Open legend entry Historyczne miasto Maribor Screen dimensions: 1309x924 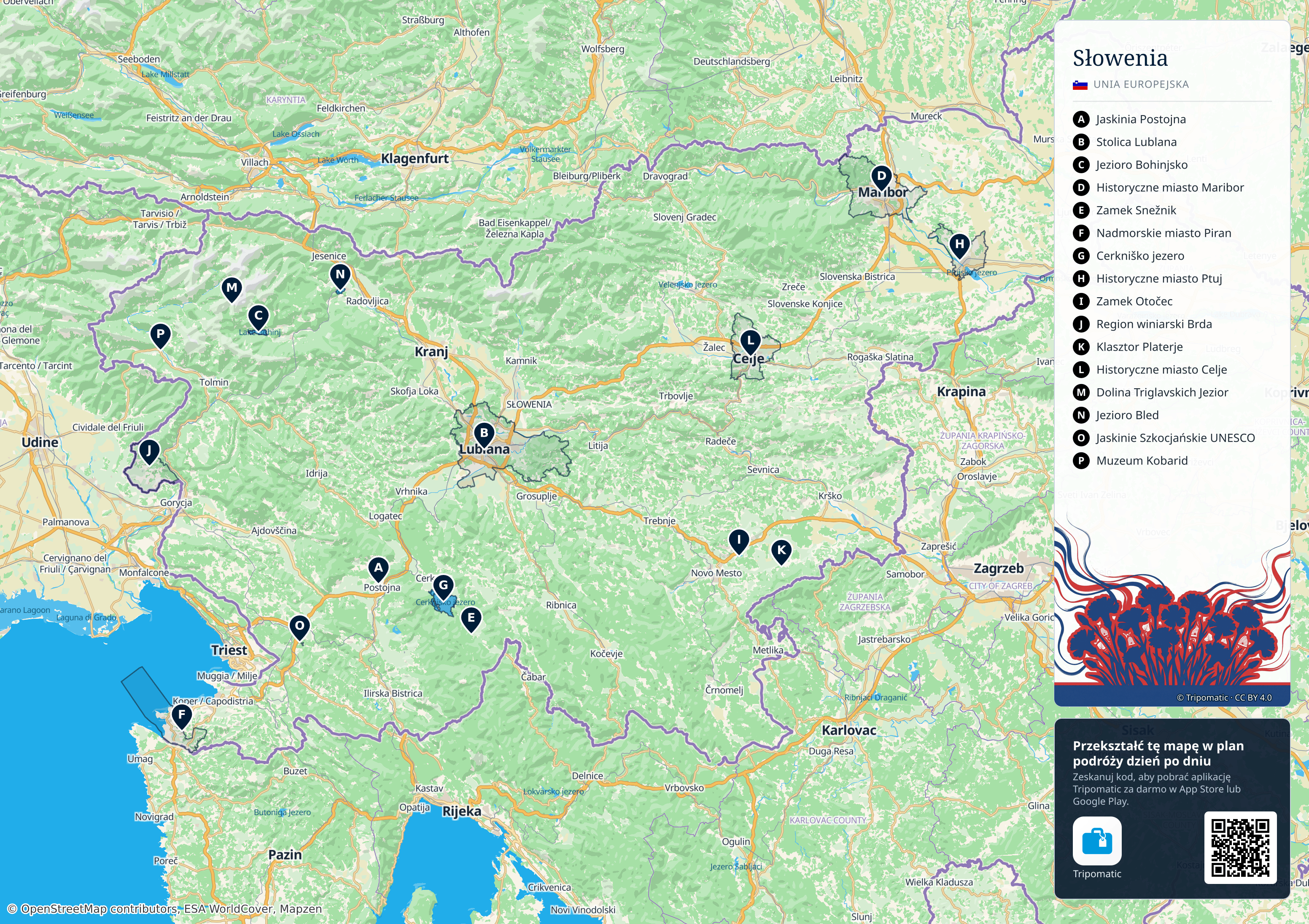pyautogui.click(x=1158, y=188)
